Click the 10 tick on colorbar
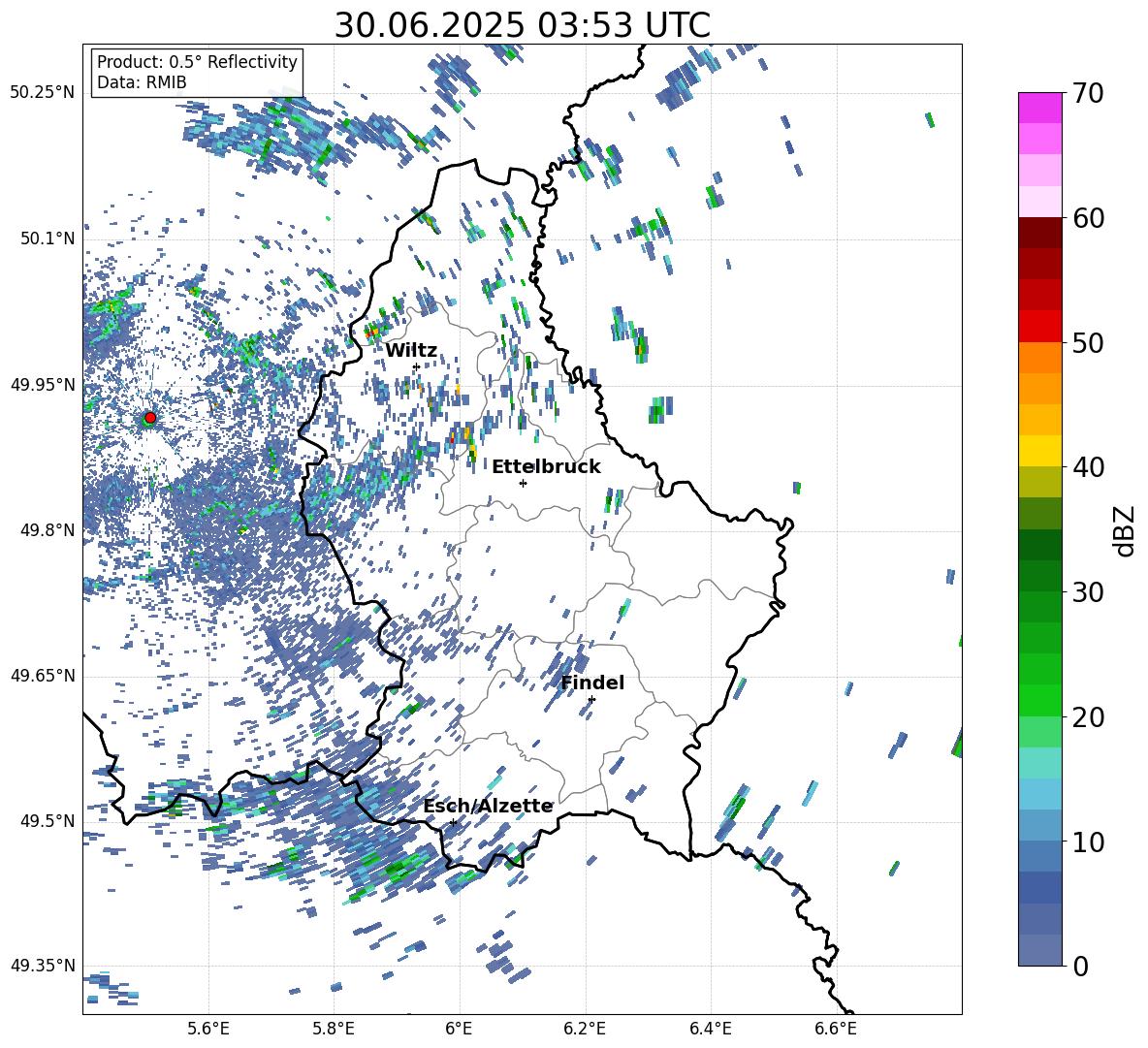This screenshot has width=1148, height=1048. 1088,842
